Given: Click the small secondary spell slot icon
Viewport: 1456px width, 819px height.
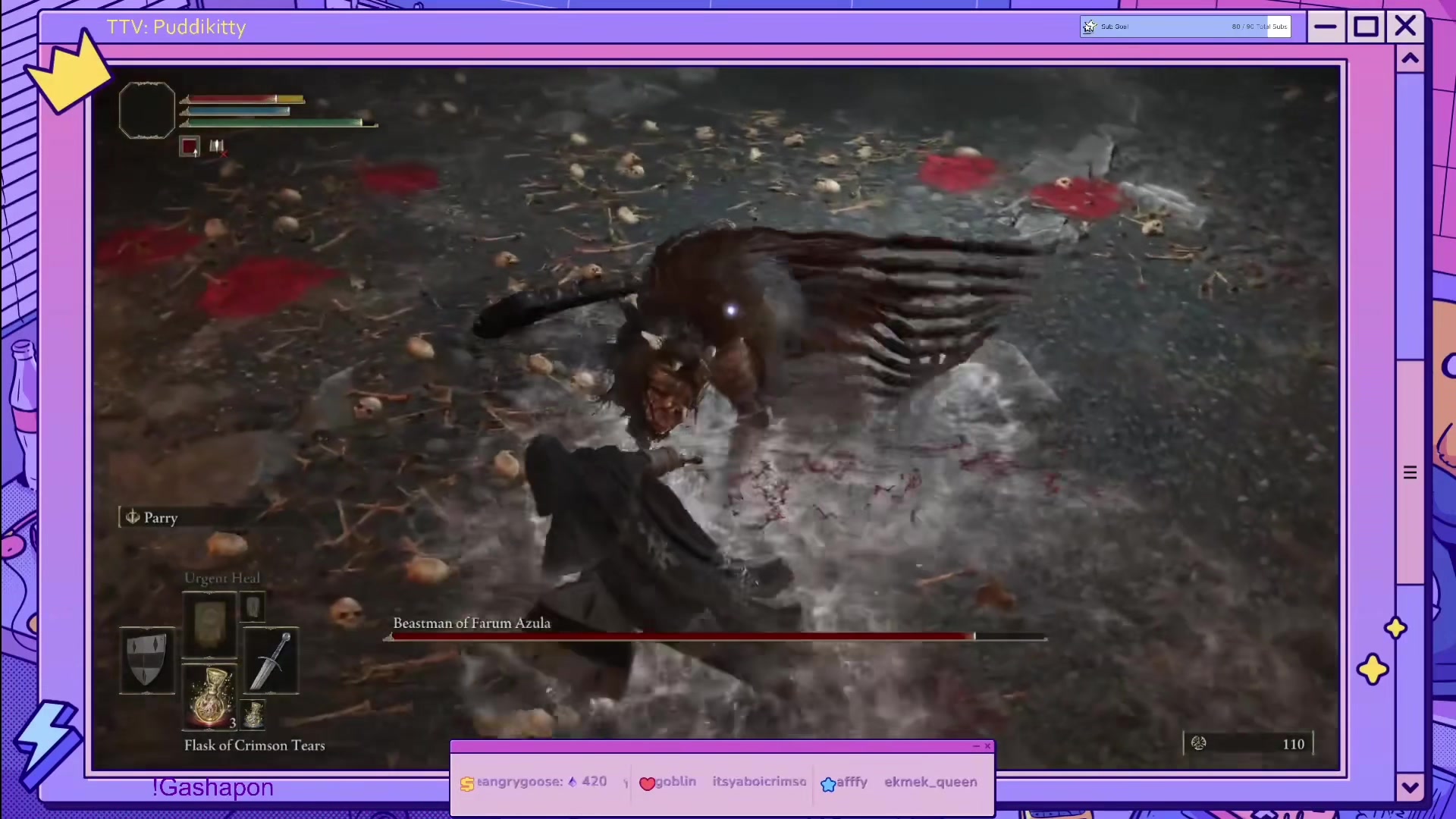Looking at the screenshot, I should click(x=253, y=607).
